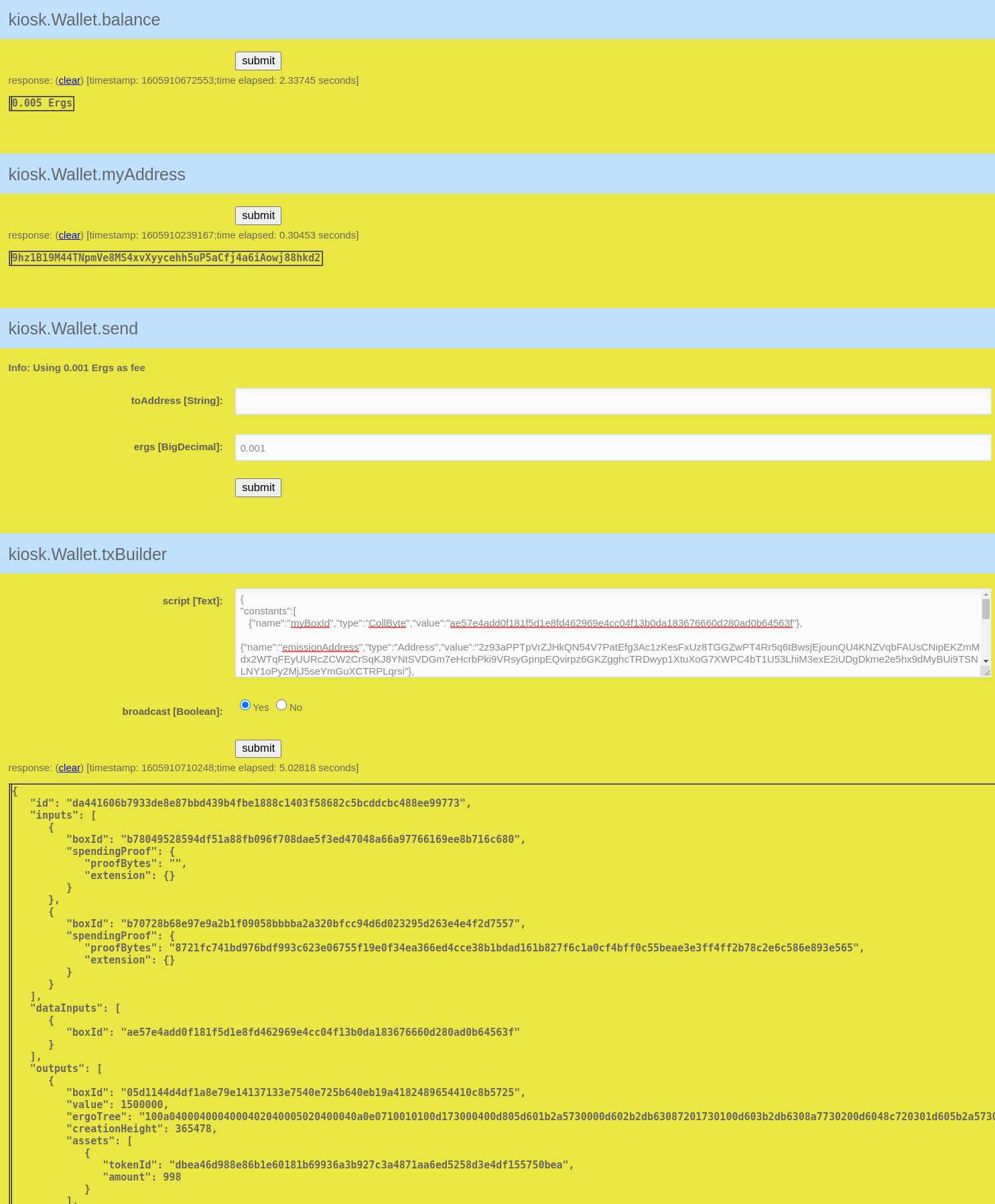Clear the myAddress response output
Viewport: 995px width, 1204px height.
click(x=69, y=235)
